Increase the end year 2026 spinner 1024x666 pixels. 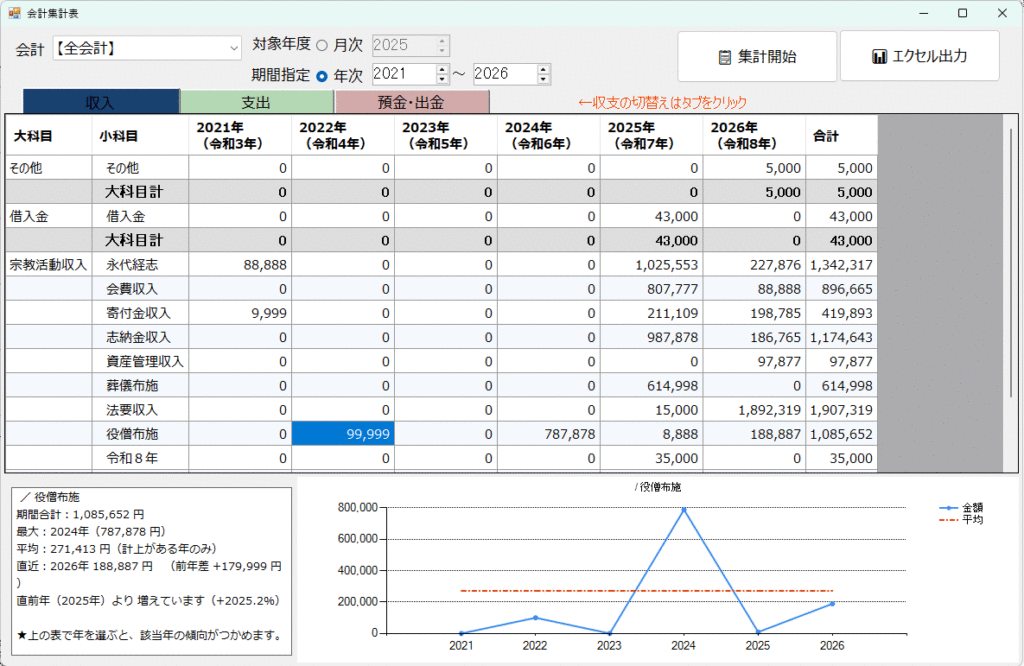(543, 69)
